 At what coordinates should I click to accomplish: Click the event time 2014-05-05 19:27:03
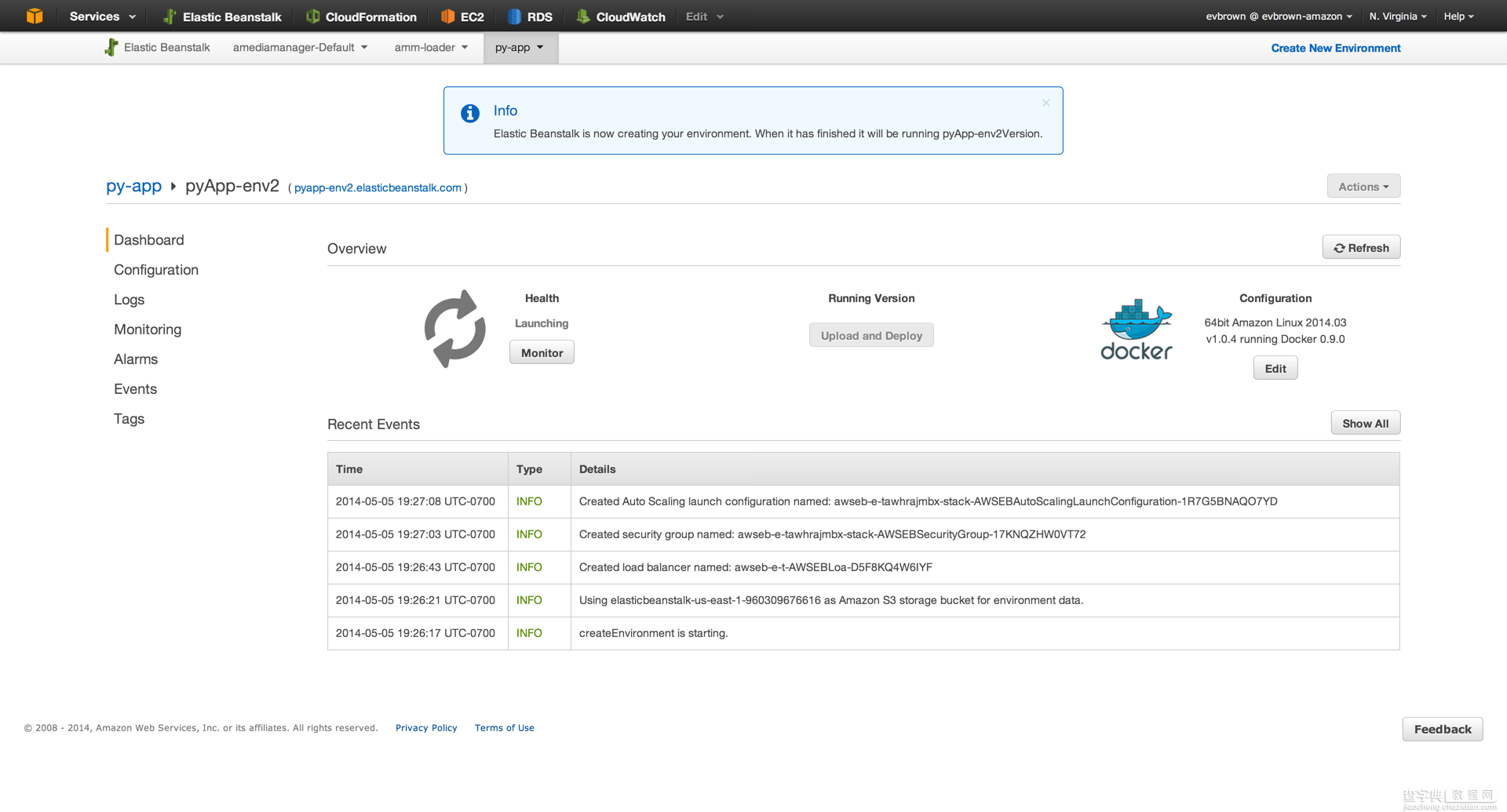415,534
